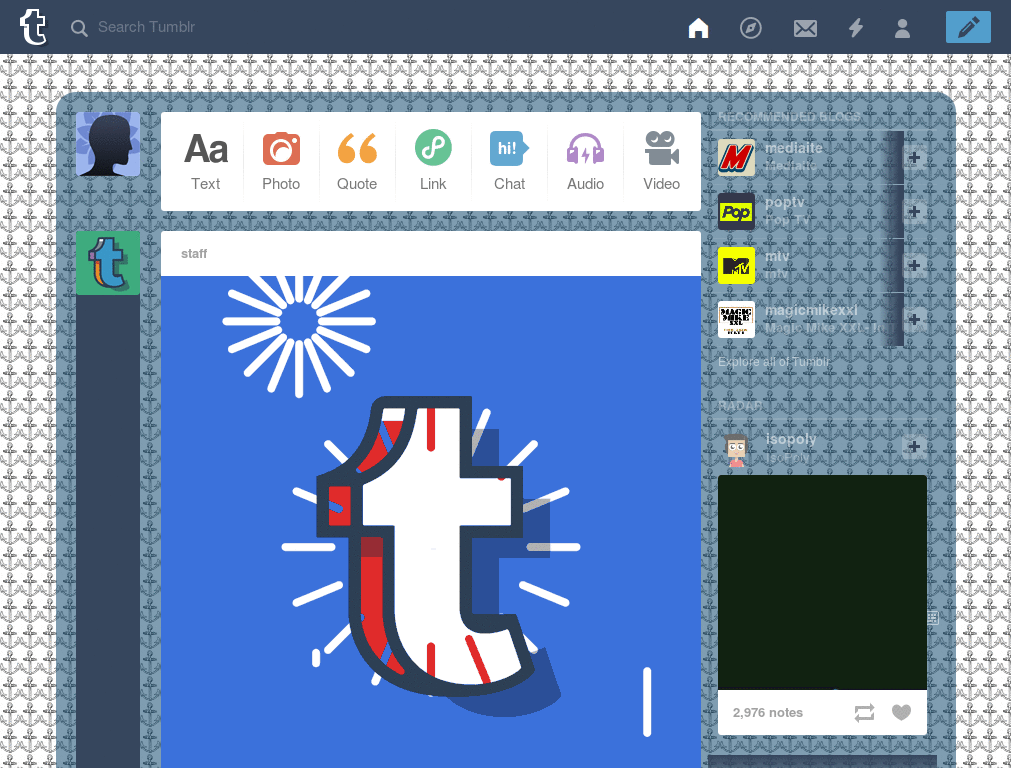Open the Account person icon
The height and width of the screenshot is (768, 1024).
tap(903, 28)
